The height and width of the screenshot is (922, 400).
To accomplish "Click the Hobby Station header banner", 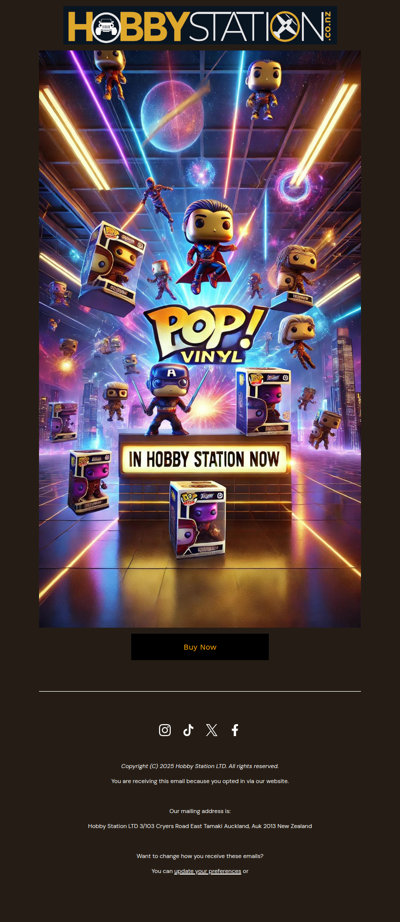I will pyautogui.click(x=200, y=25).
